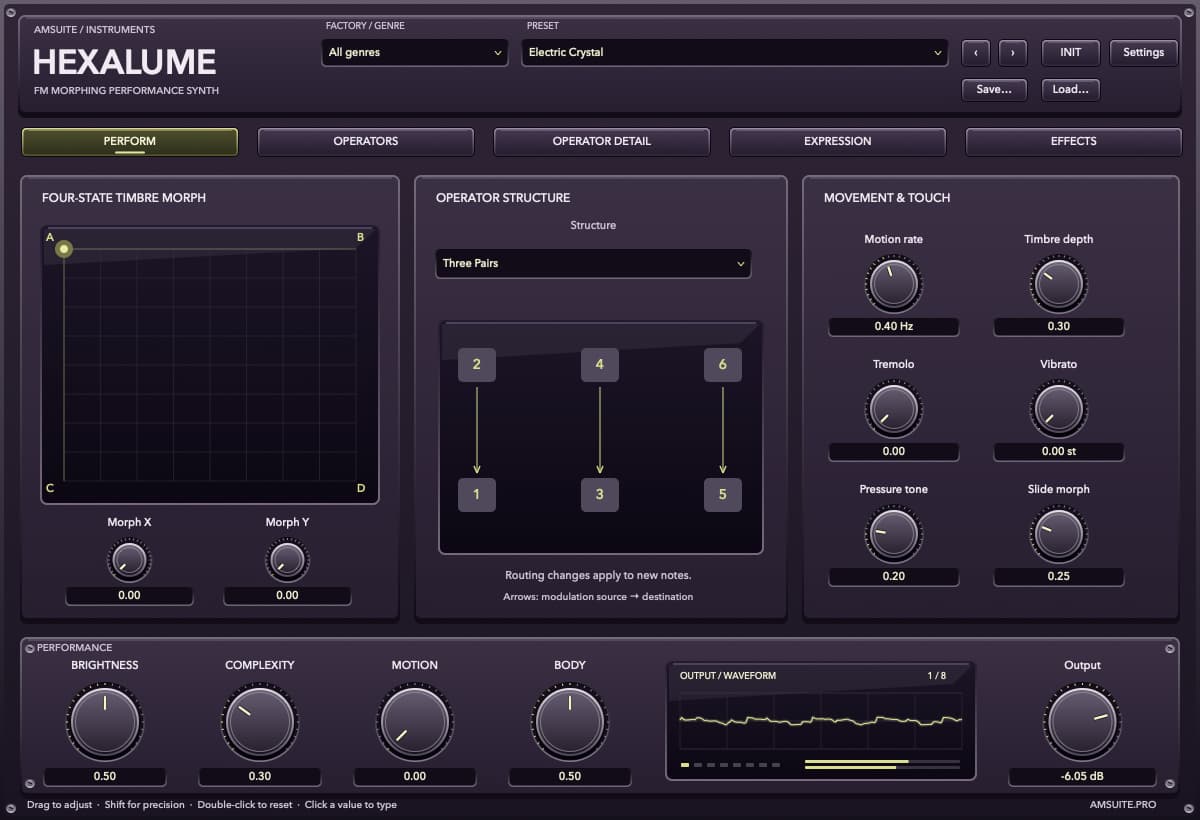Viewport: 1200px width, 820px height.
Task: Open the Operator Detail tab
Action: (602, 142)
